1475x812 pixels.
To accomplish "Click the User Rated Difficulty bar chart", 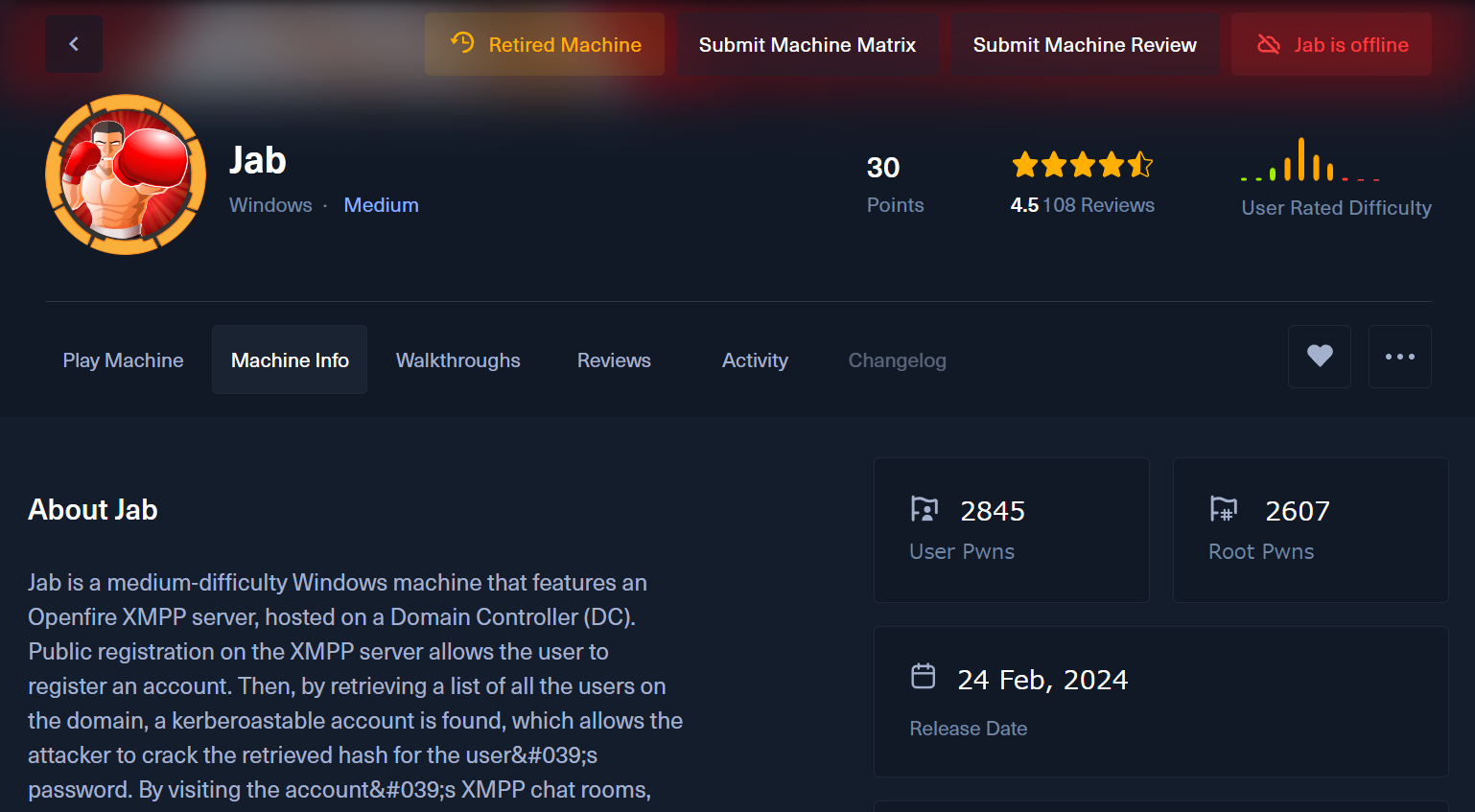I will pyautogui.click(x=1310, y=160).
